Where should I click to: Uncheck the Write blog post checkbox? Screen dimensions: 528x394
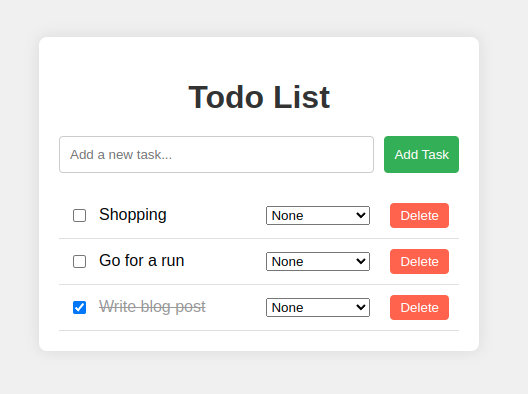(x=79, y=307)
